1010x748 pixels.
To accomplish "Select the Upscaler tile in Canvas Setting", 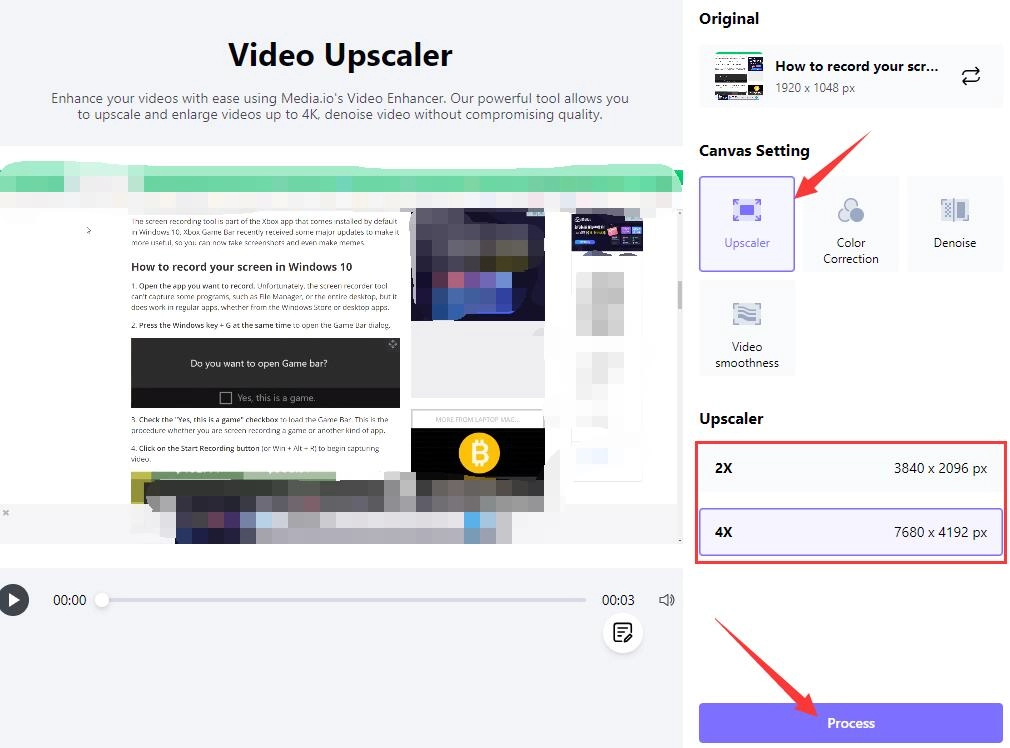I will (x=747, y=223).
